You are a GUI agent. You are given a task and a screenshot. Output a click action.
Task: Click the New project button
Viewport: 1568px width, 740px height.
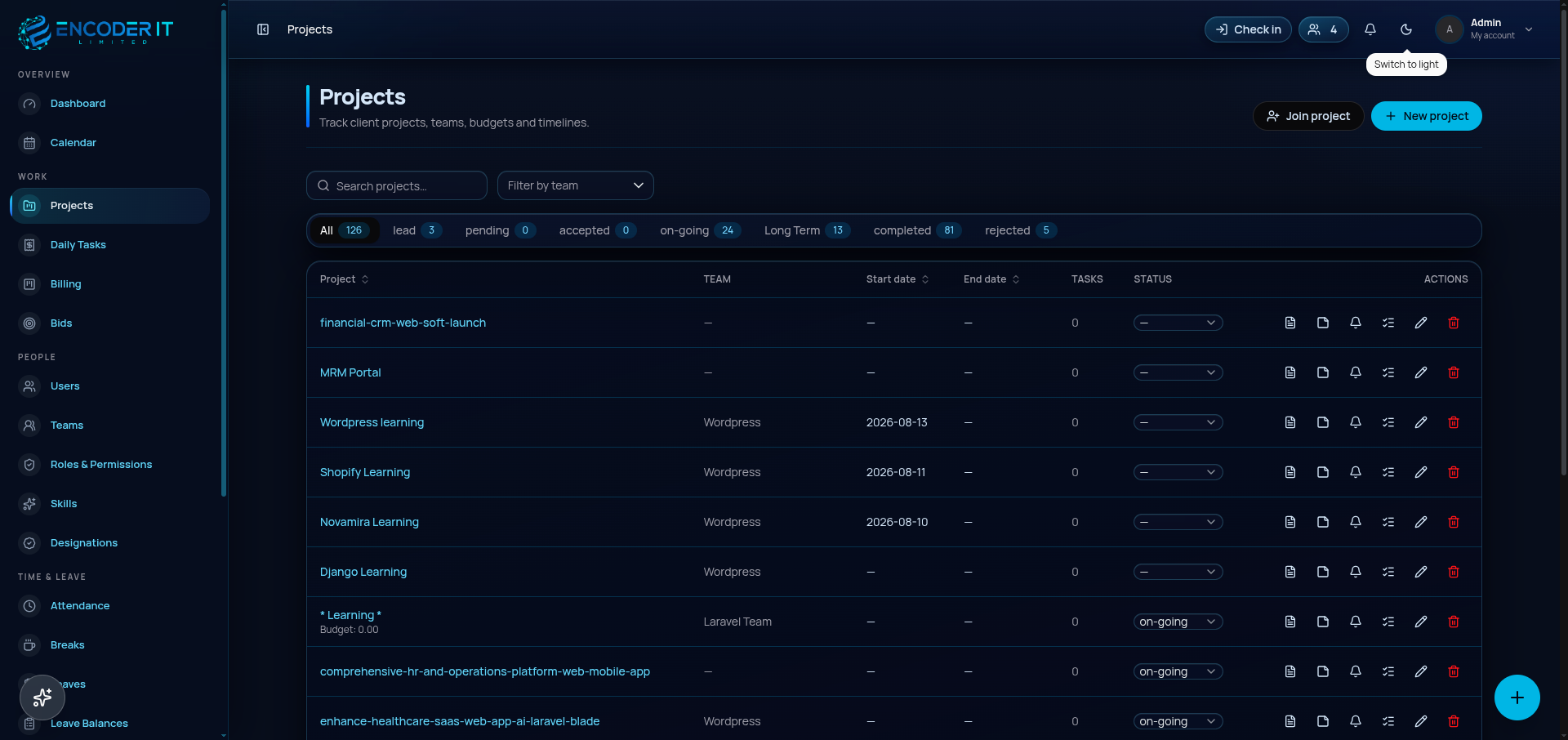click(1427, 116)
